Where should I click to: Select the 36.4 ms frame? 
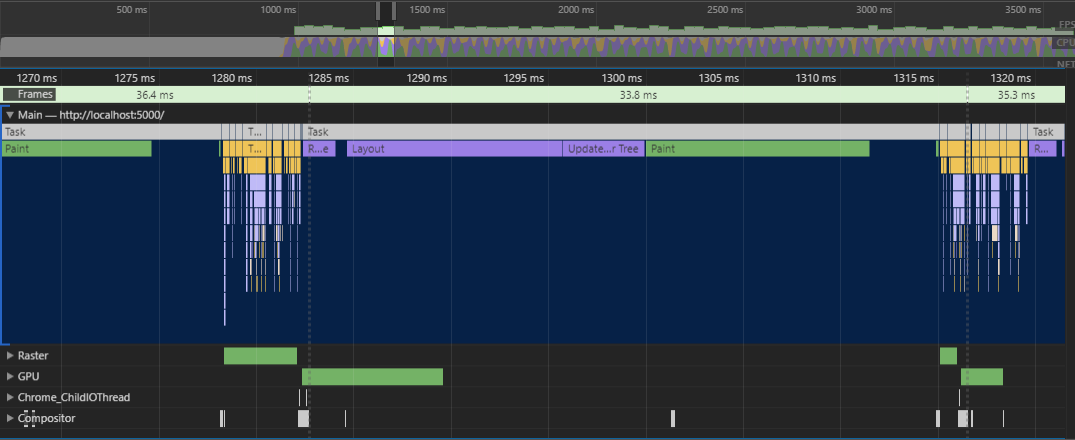(155, 95)
